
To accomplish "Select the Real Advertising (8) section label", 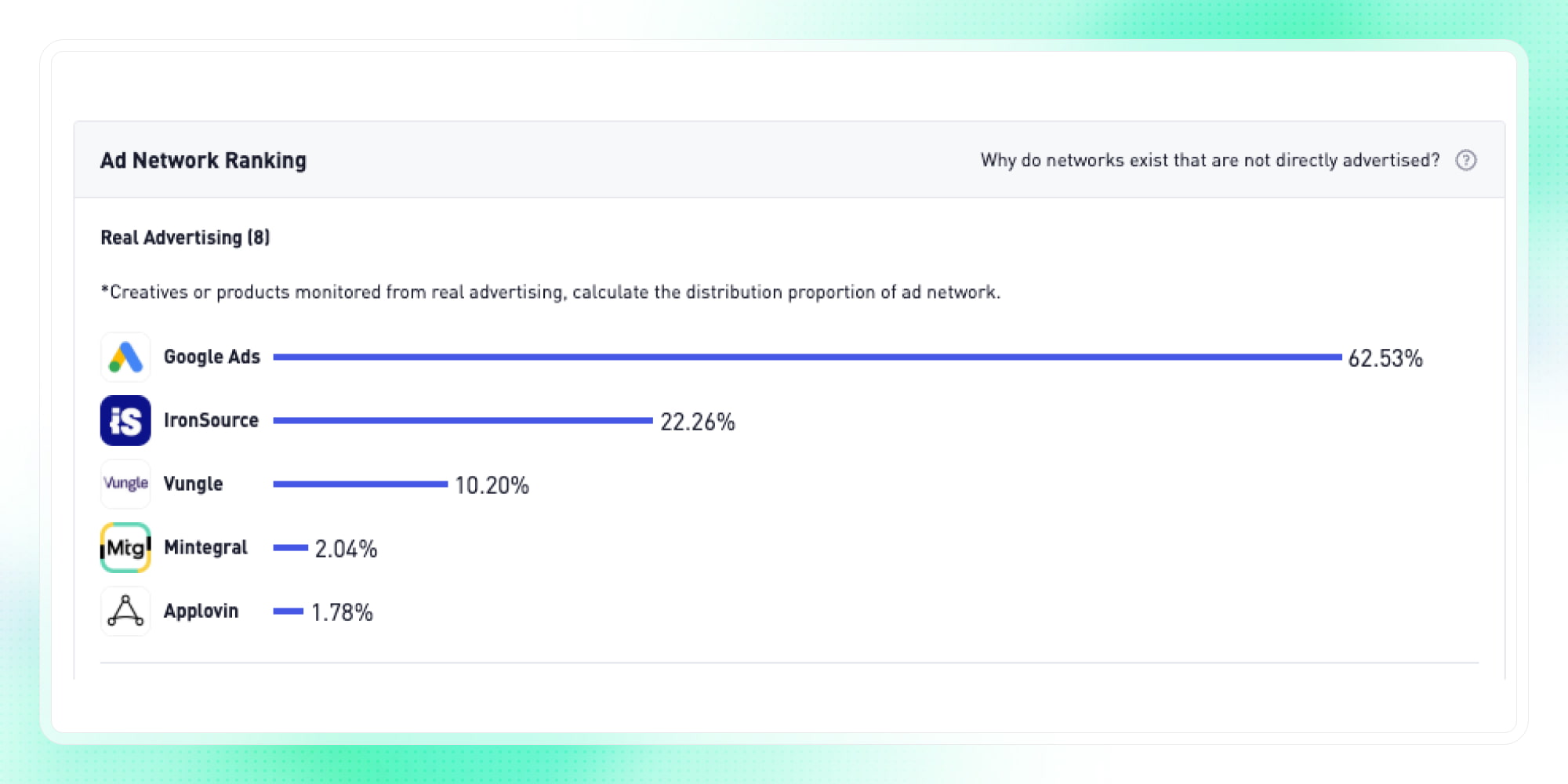I will pos(185,238).
